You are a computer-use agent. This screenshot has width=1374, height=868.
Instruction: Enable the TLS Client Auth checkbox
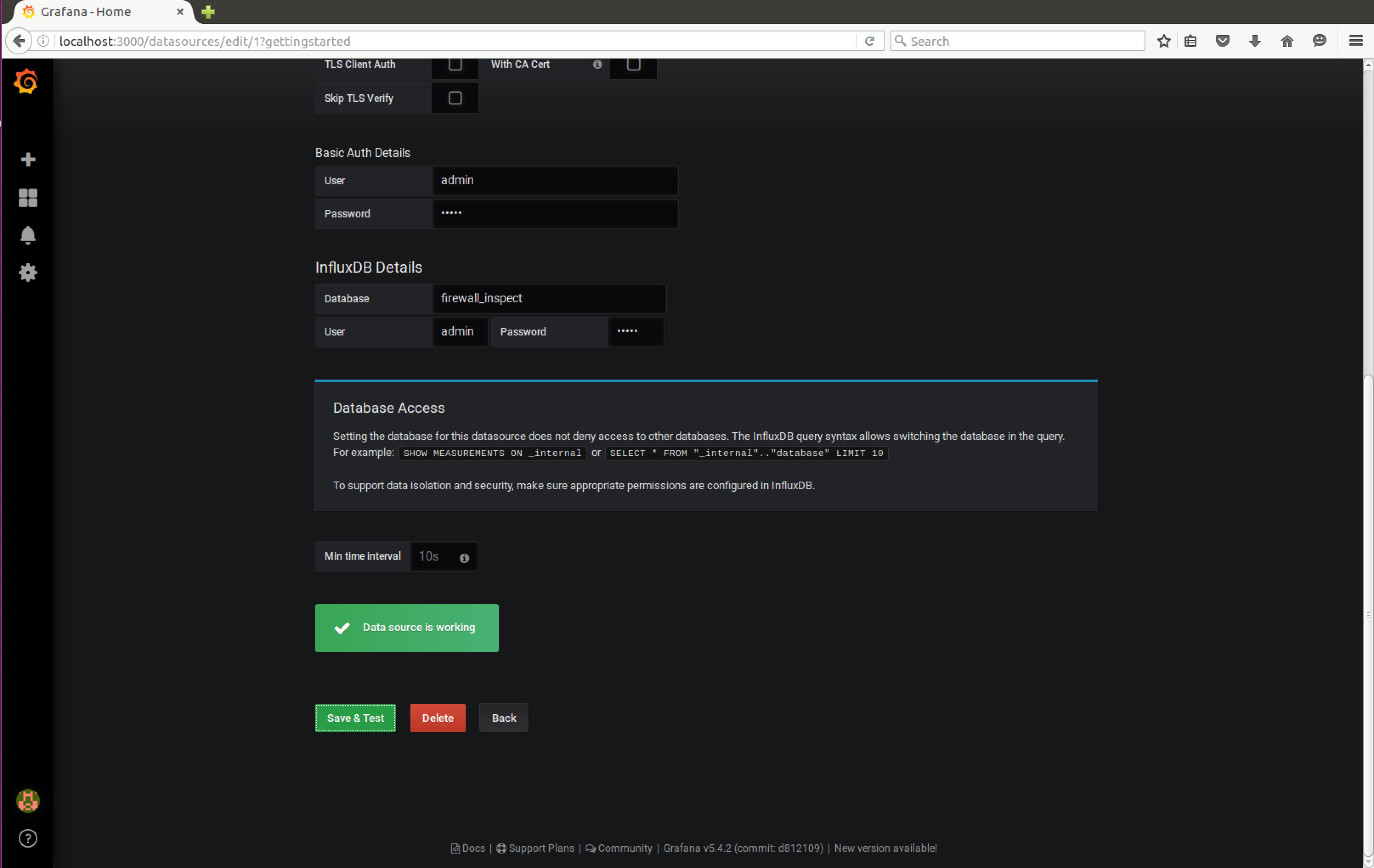[x=455, y=64]
